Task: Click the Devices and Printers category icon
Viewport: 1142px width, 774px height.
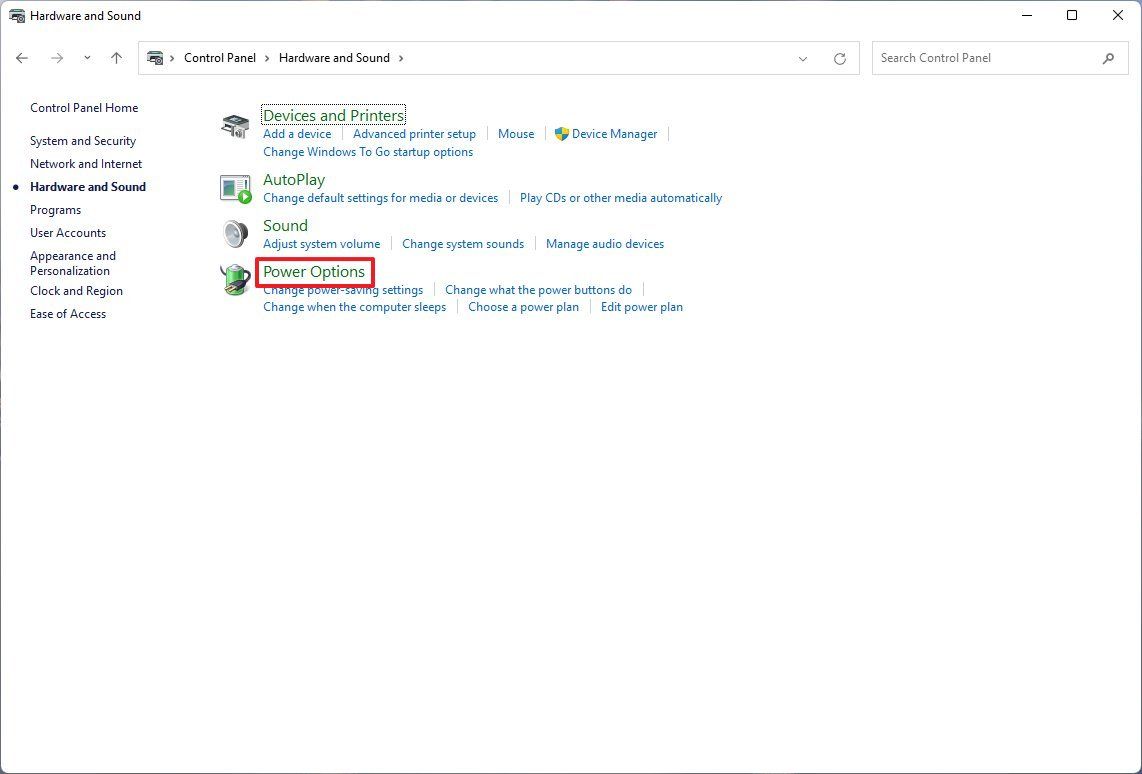Action: tap(235, 126)
